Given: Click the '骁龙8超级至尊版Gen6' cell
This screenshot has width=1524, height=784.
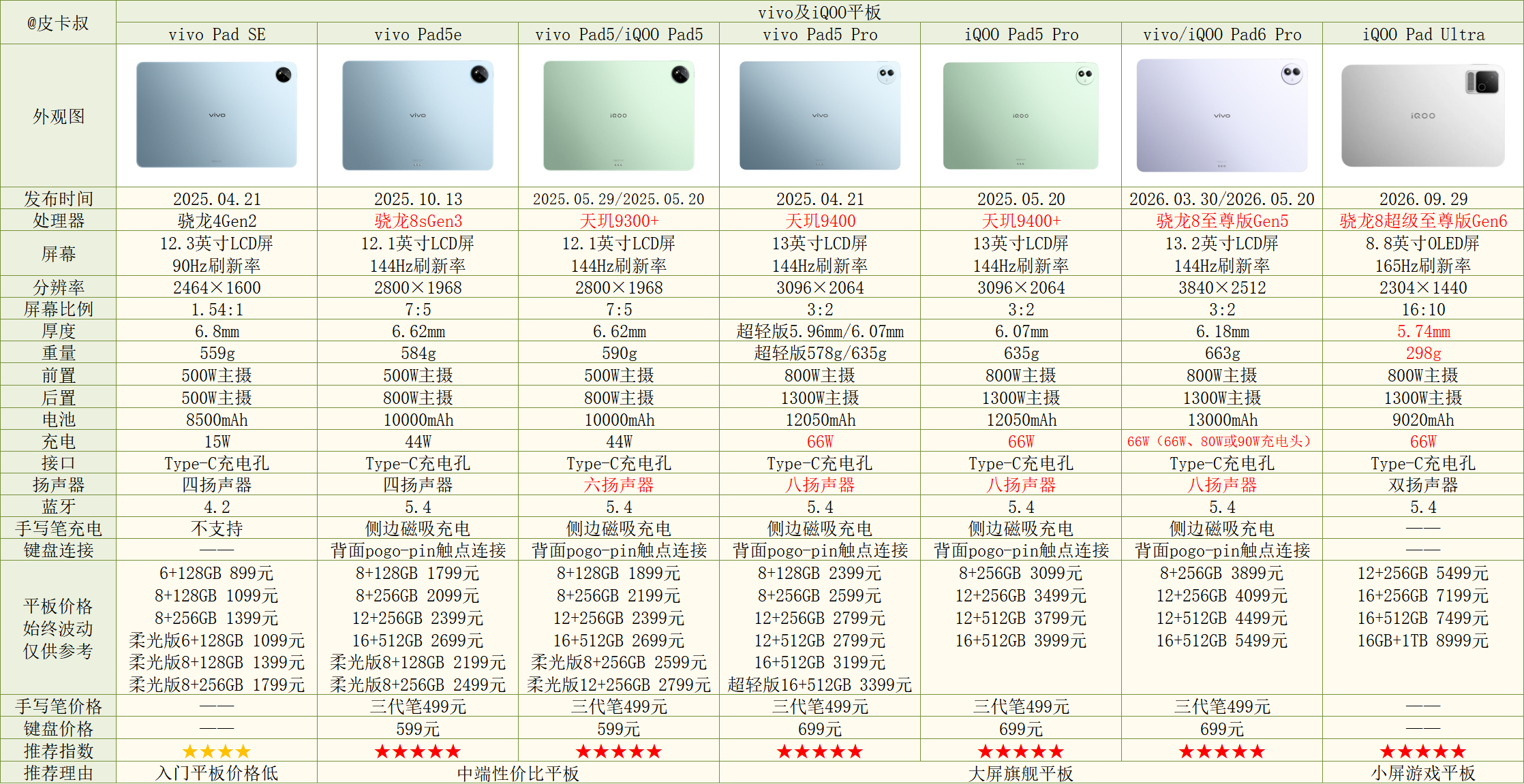Looking at the screenshot, I should 1423,221.
